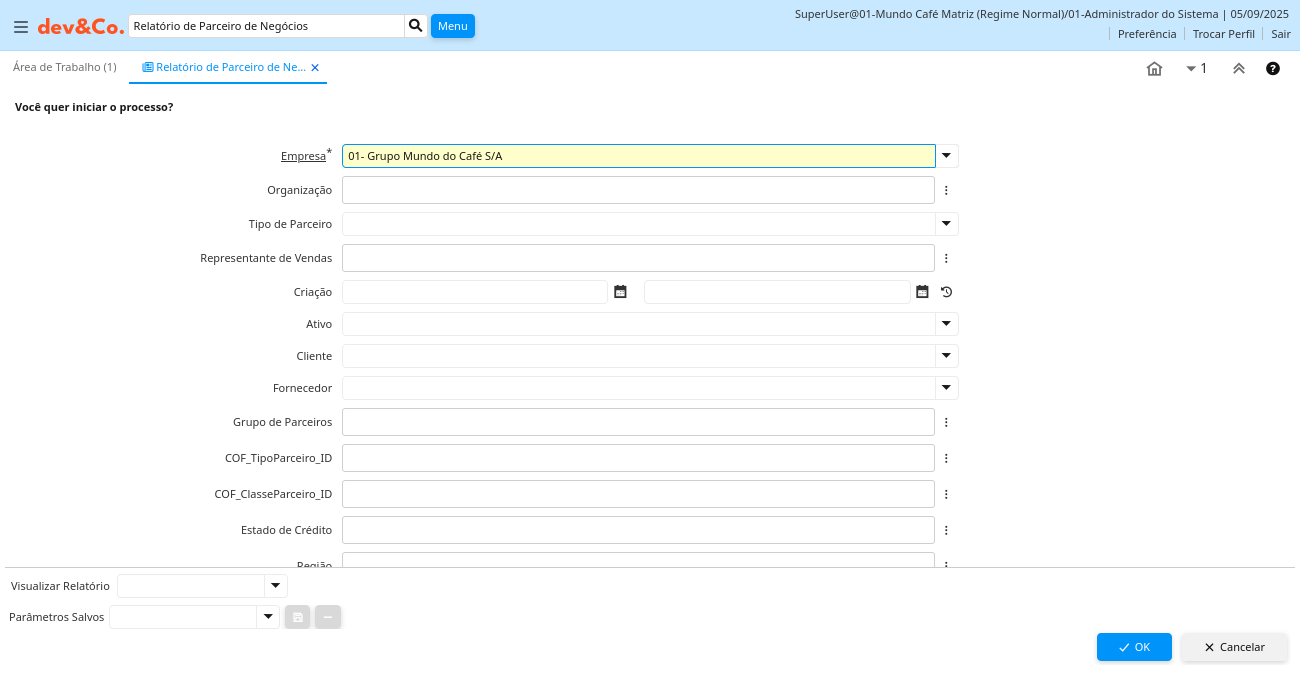Screen dimensions: 1300x674
Task: Open the Ativo dropdown list
Action: [946, 324]
